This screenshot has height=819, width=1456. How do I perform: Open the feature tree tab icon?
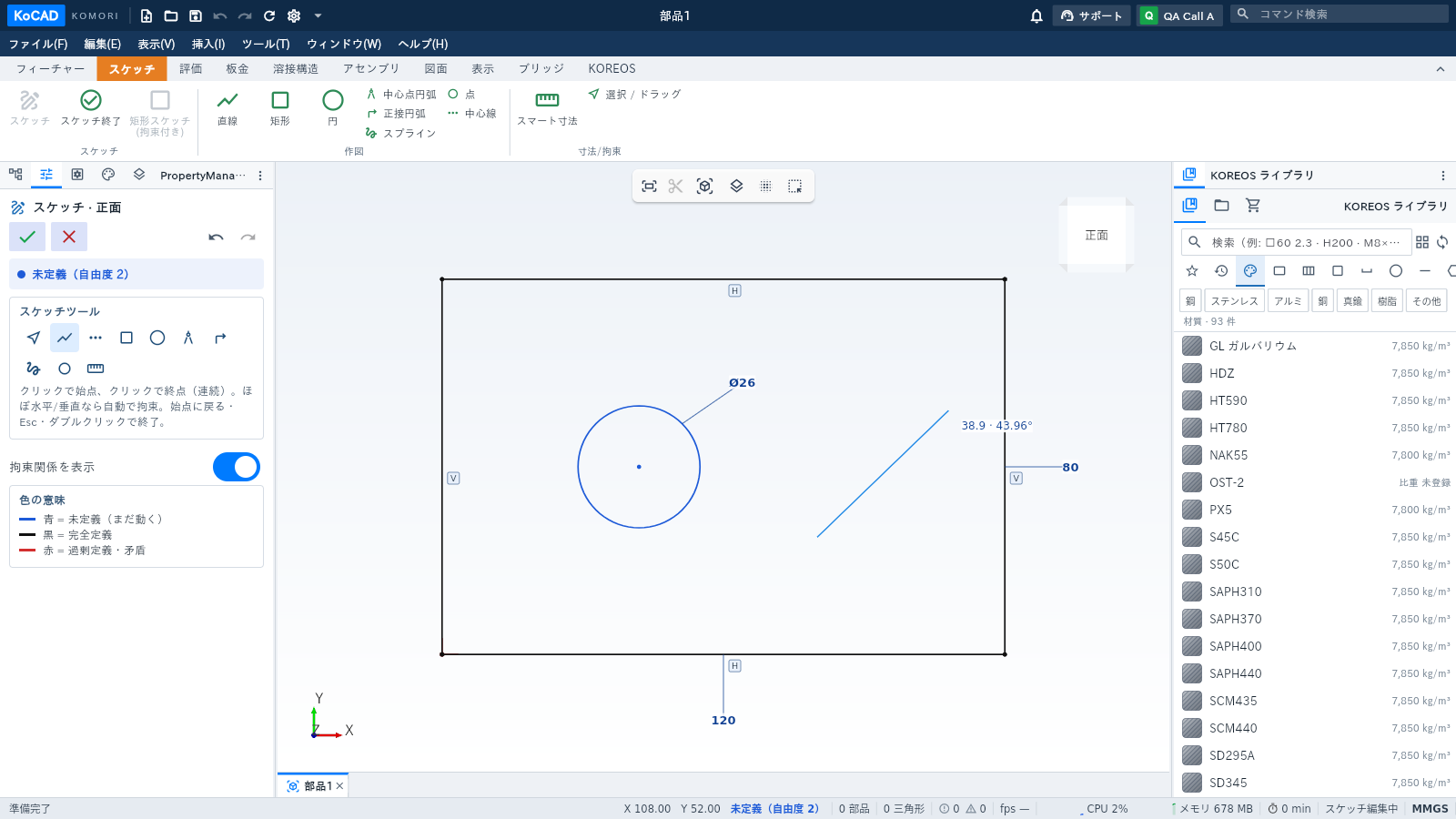click(15, 175)
